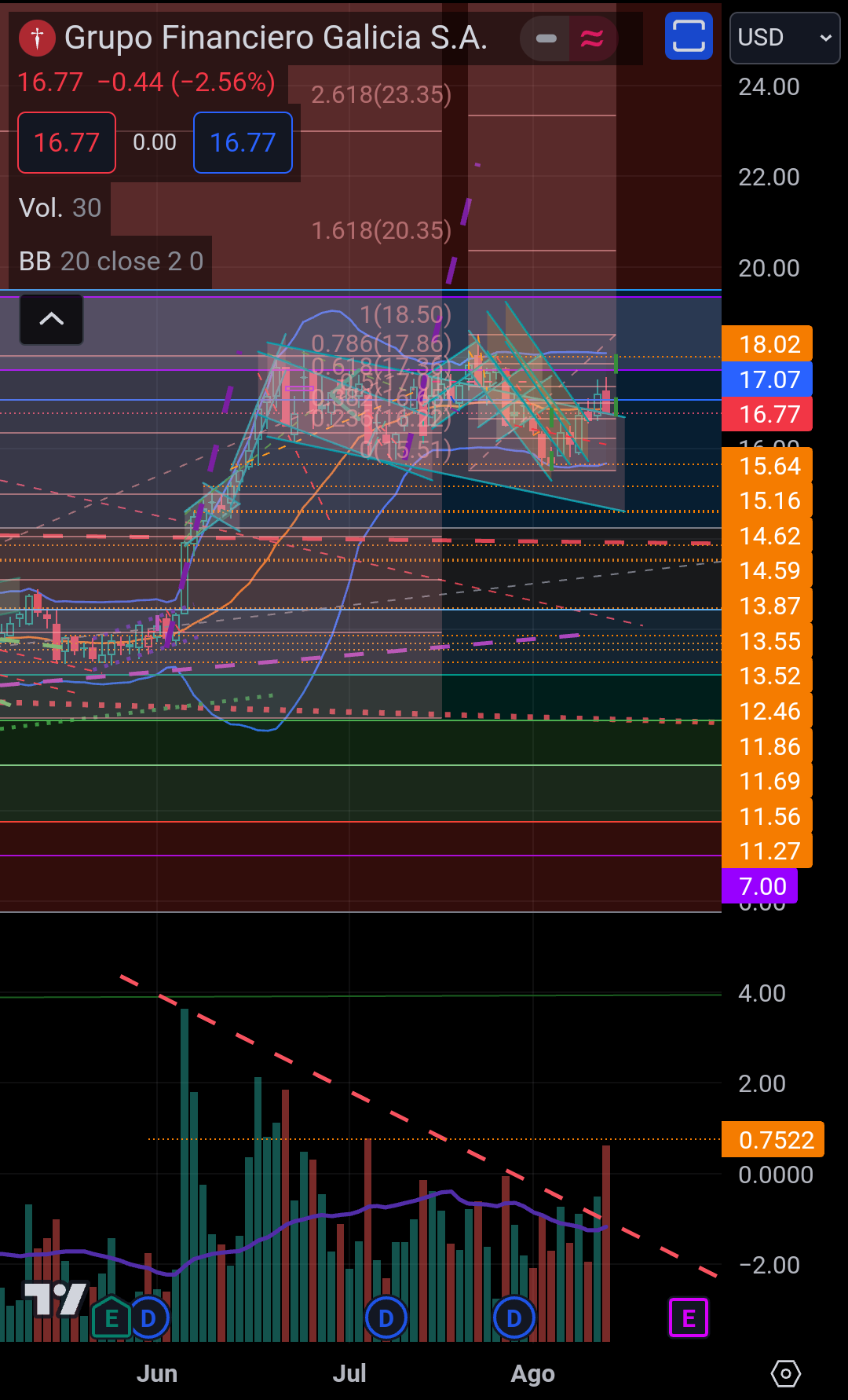Select the 14.62 orange price label
848x1400 pixels.
[x=767, y=536]
